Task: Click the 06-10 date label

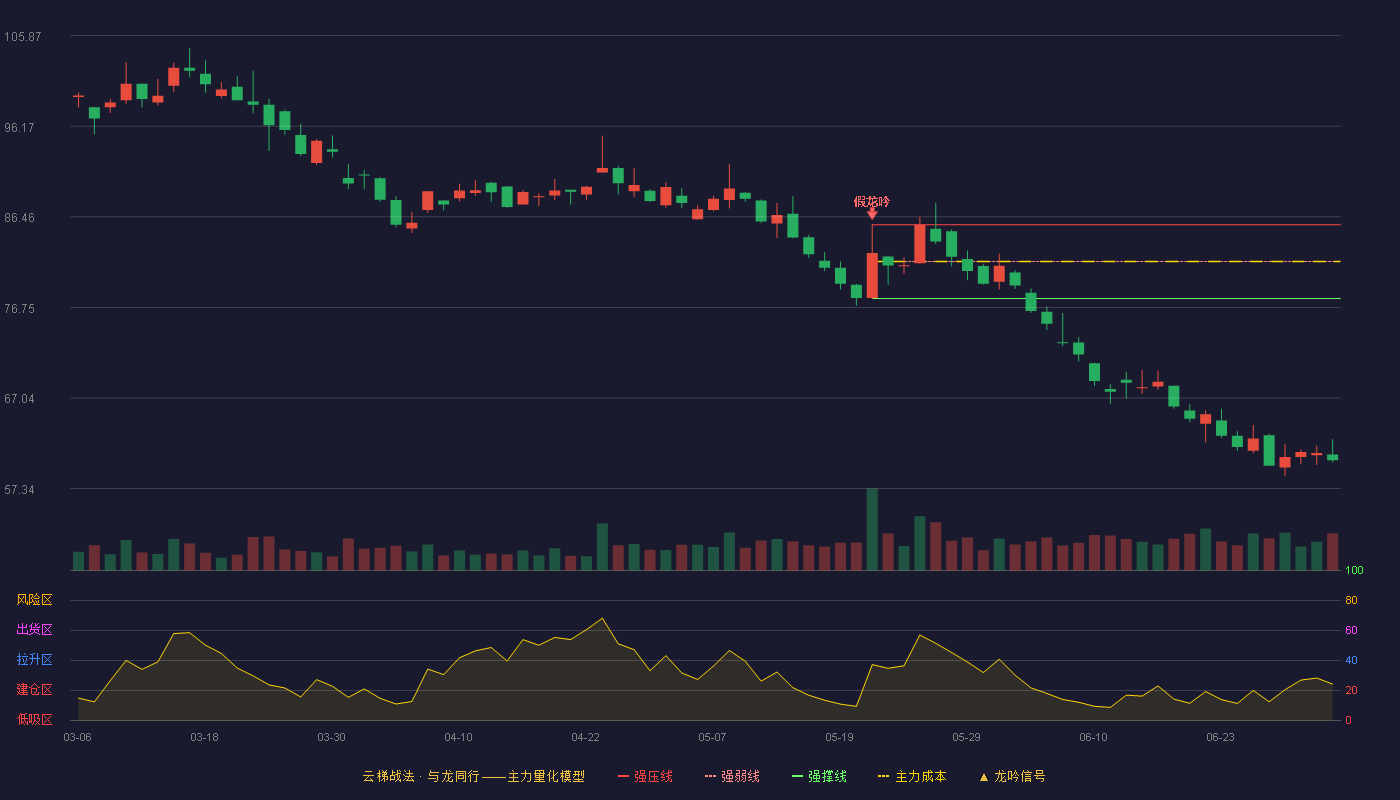Action: (1093, 737)
